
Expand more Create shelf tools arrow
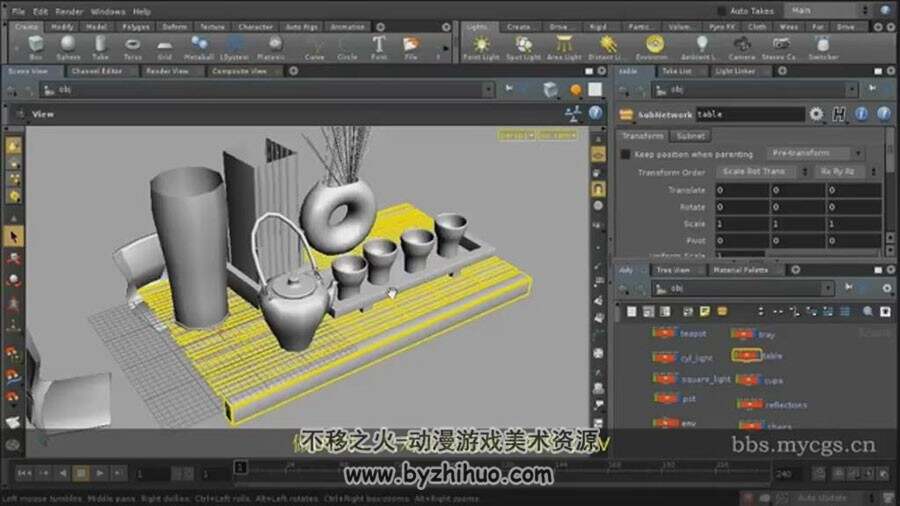[x=445, y=48]
